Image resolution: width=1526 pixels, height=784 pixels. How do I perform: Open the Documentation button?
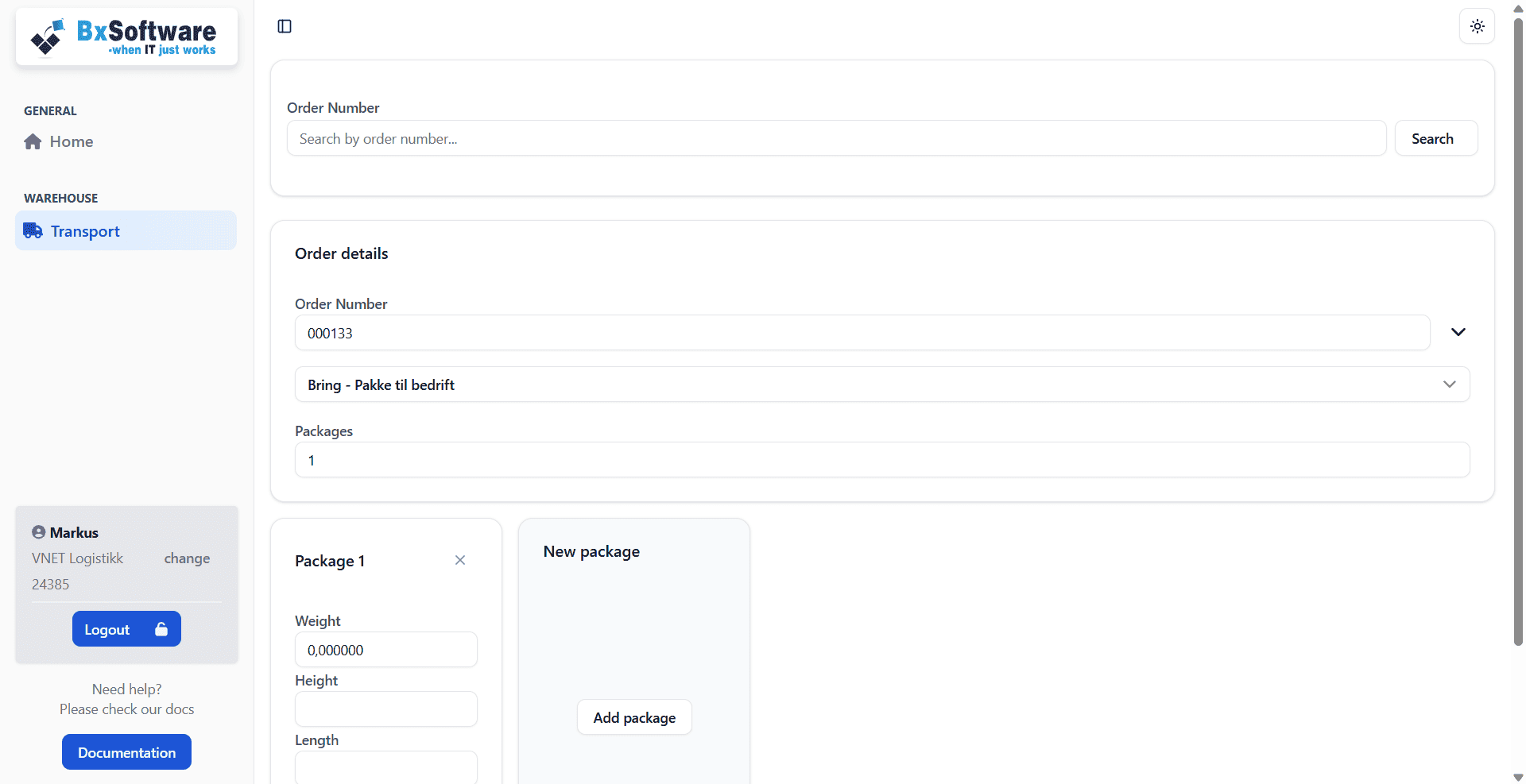tap(126, 752)
